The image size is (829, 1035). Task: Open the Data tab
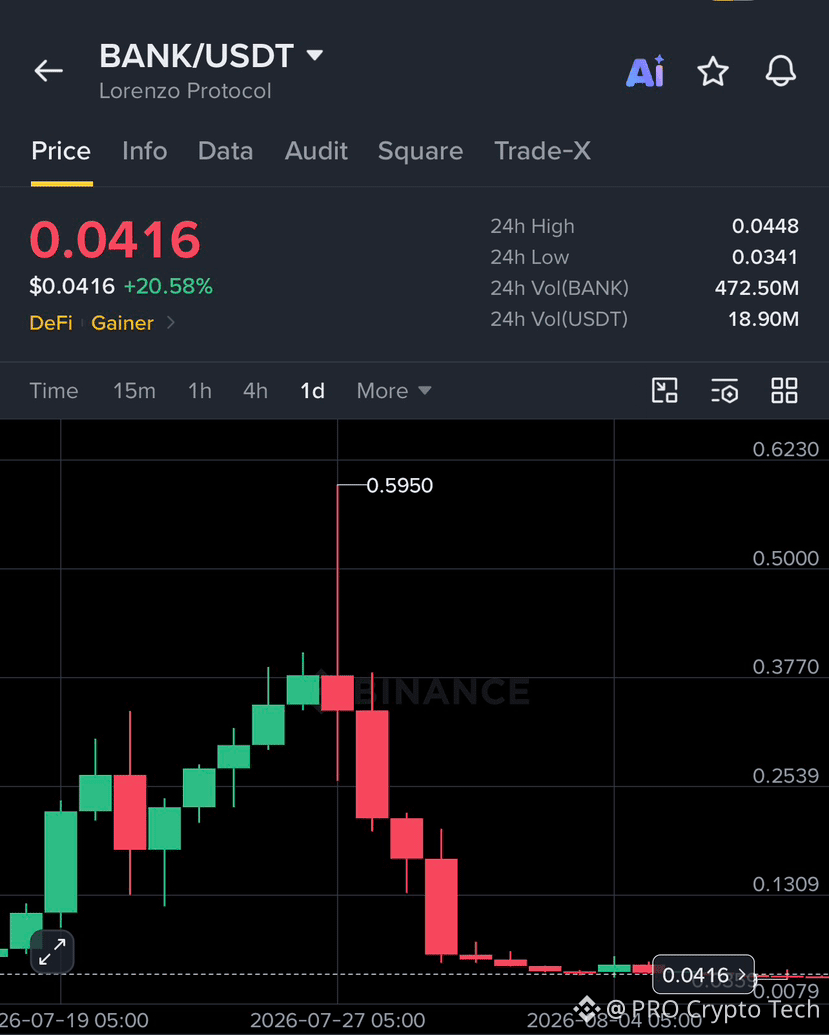pyautogui.click(x=226, y=151)
